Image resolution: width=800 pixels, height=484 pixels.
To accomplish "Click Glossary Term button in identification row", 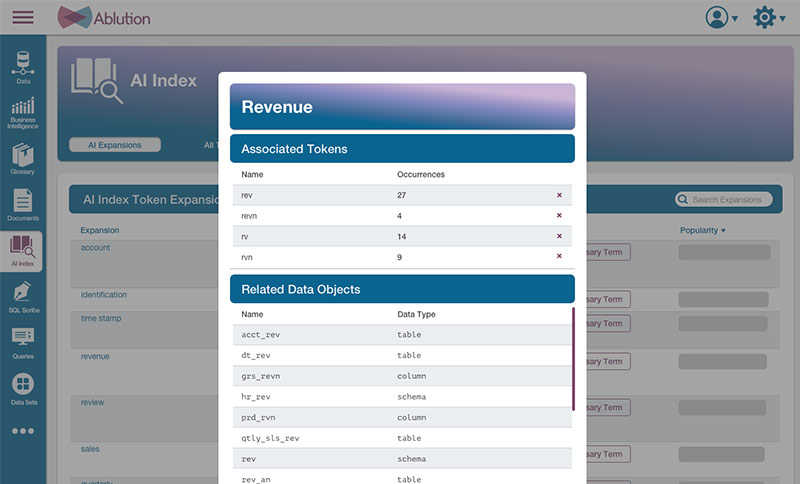I will (x=608, y=299).
